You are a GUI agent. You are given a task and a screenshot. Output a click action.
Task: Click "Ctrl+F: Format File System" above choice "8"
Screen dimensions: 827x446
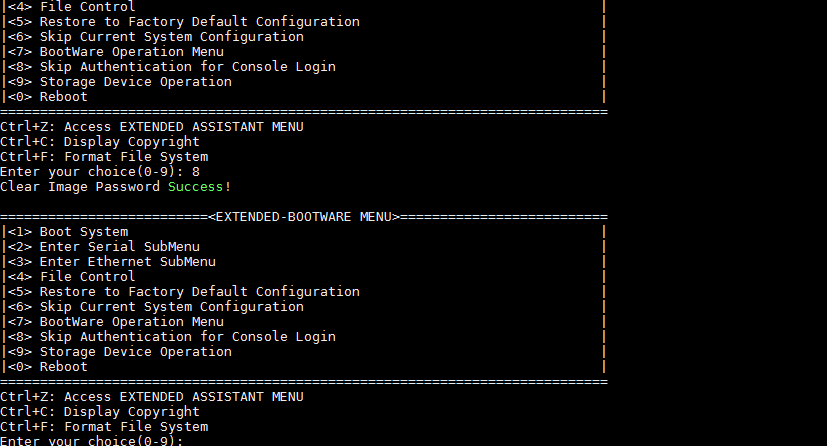coord(104,157)
